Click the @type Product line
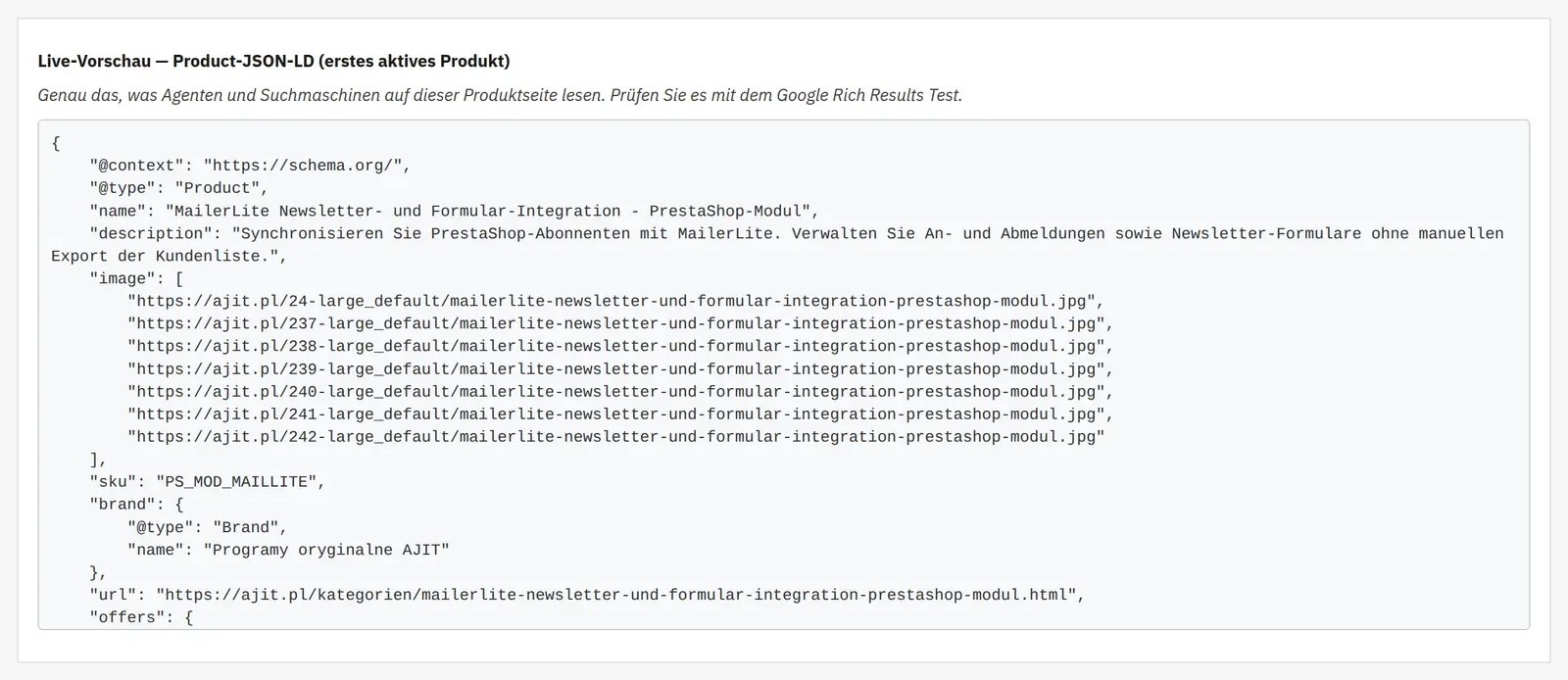 point(178,188)
